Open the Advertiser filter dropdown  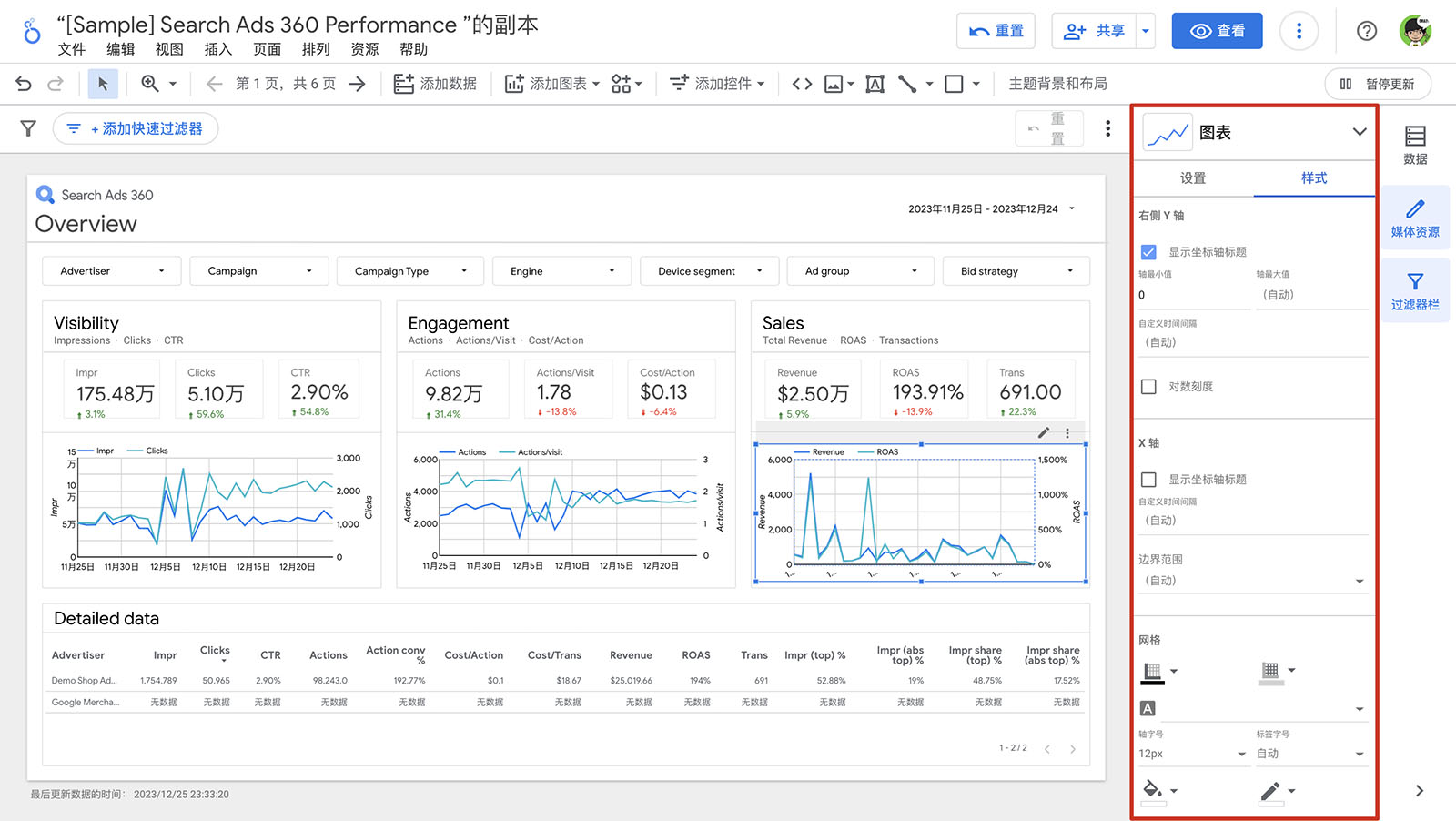tap(112, 271)
